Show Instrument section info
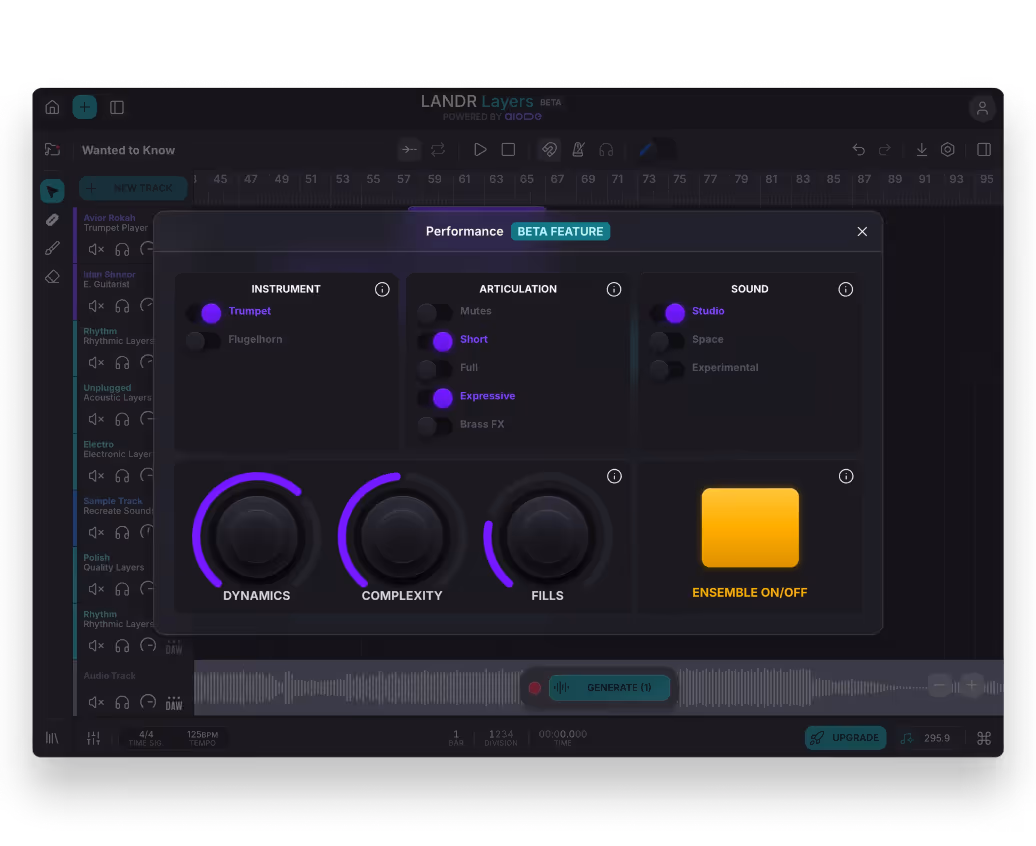The image size is (1036, 846). point(382,289)
